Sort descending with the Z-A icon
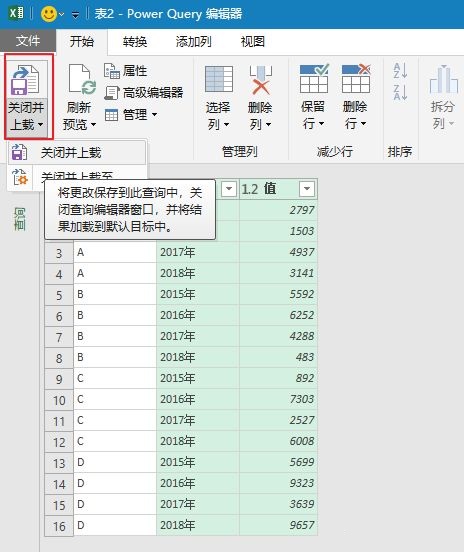The image size is (464, 552). click(400, 93)
